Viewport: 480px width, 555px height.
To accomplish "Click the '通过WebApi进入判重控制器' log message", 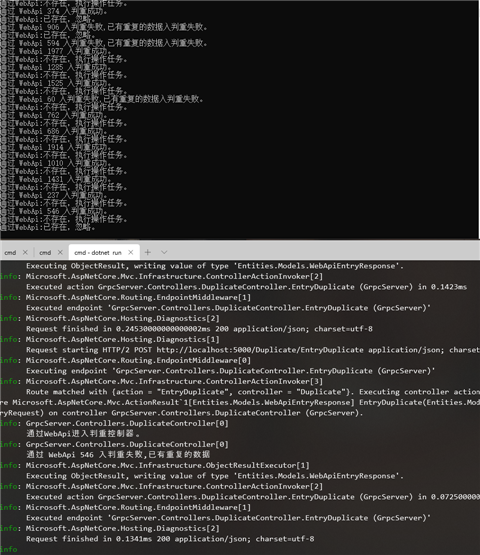I will click(83, 434).
